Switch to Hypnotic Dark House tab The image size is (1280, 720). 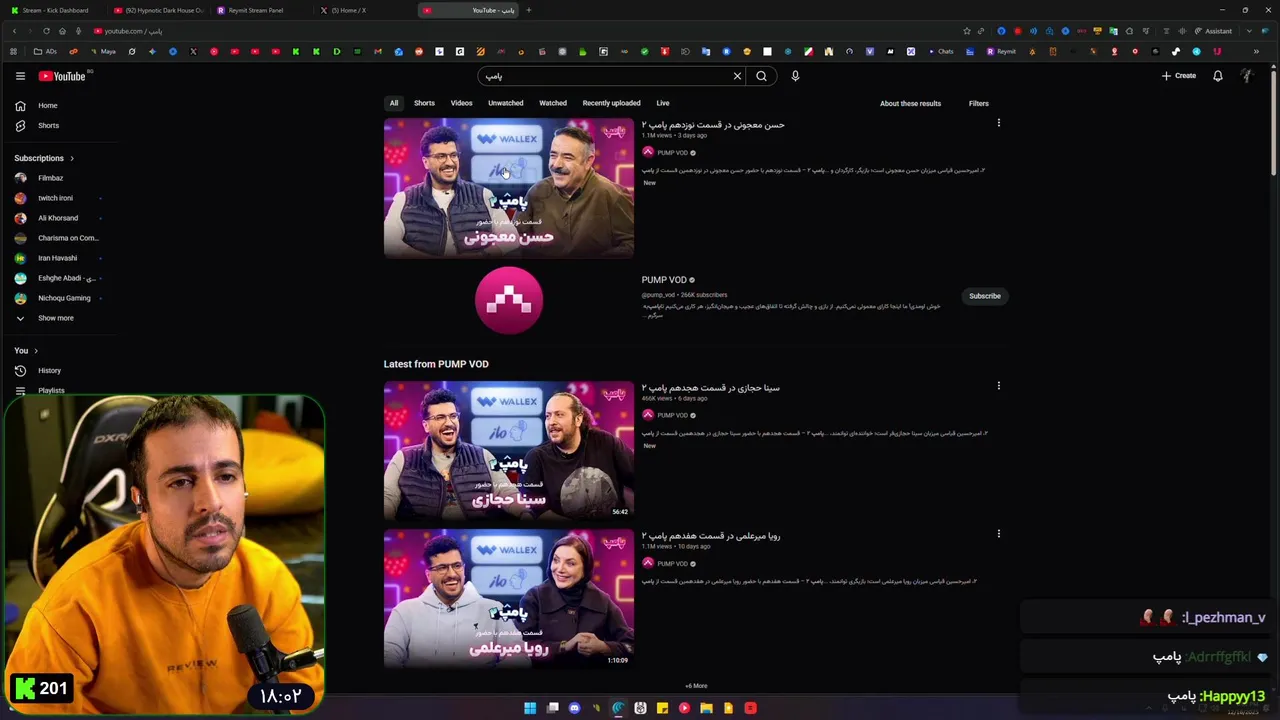(x=160, y=10)
